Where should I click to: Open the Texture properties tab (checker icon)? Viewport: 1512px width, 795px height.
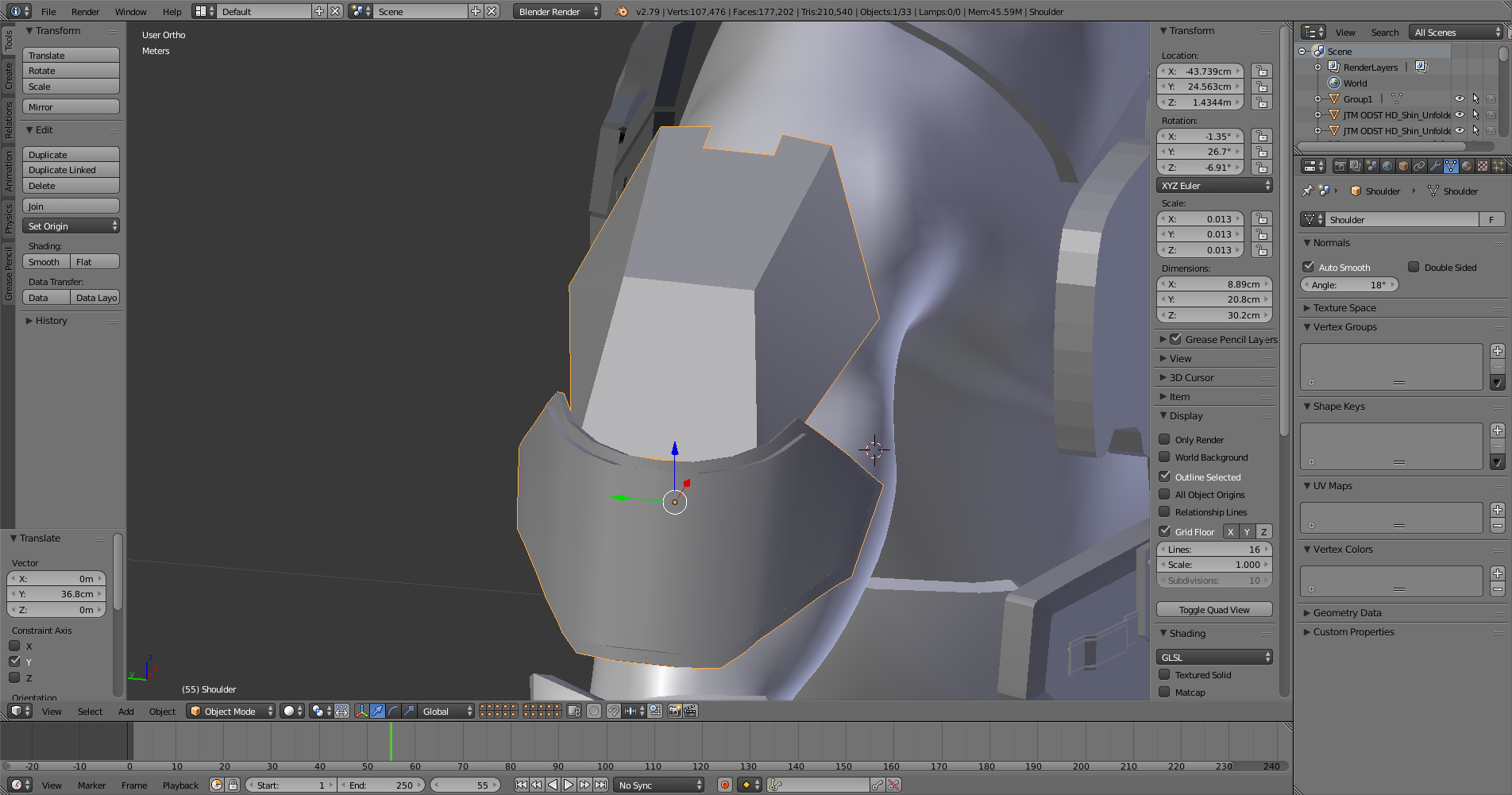1483,166
